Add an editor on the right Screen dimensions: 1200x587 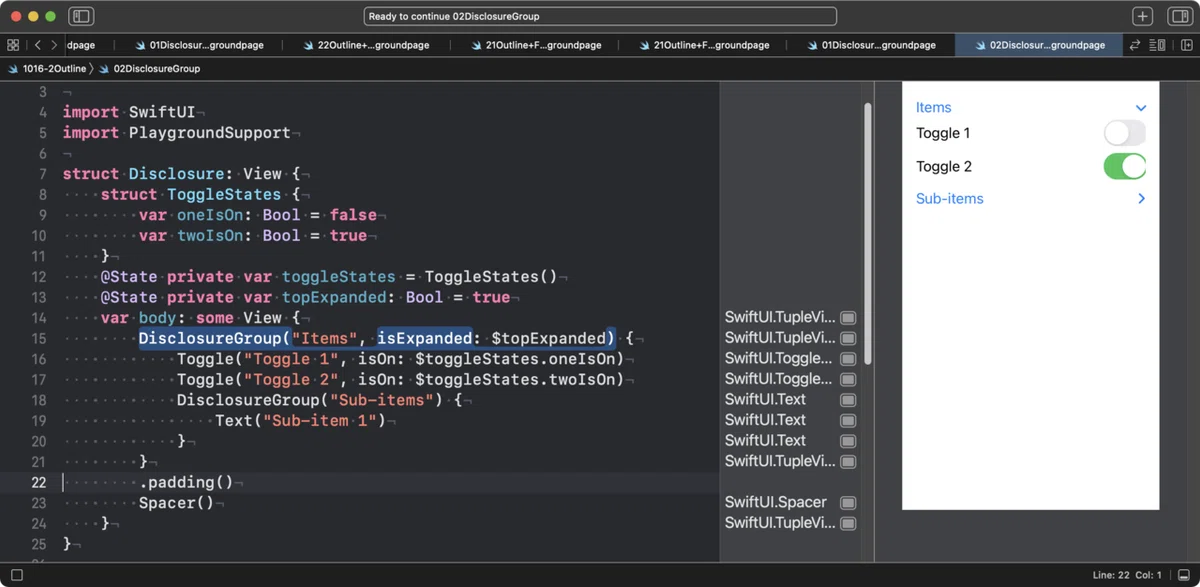(1187, 45)
